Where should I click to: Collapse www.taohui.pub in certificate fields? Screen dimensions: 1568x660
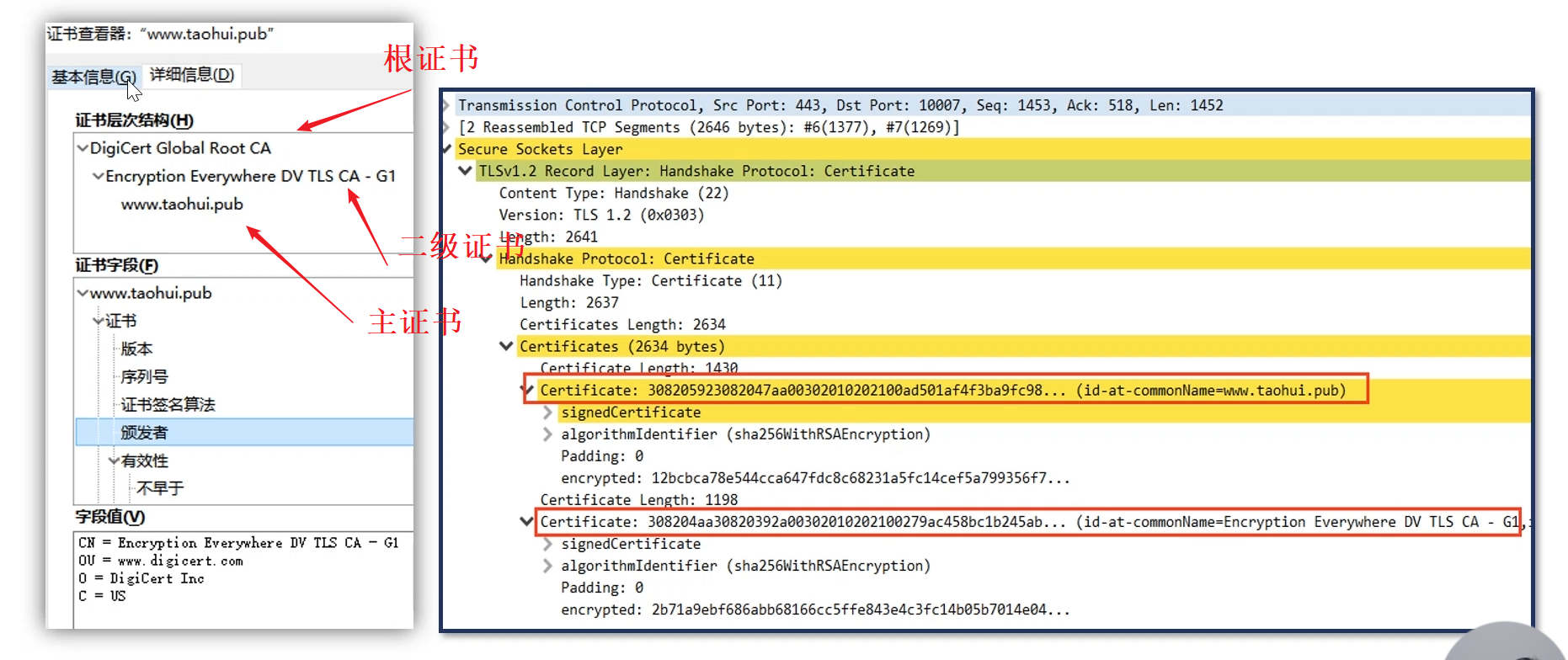pyautogui.click(x=83, y=293)
